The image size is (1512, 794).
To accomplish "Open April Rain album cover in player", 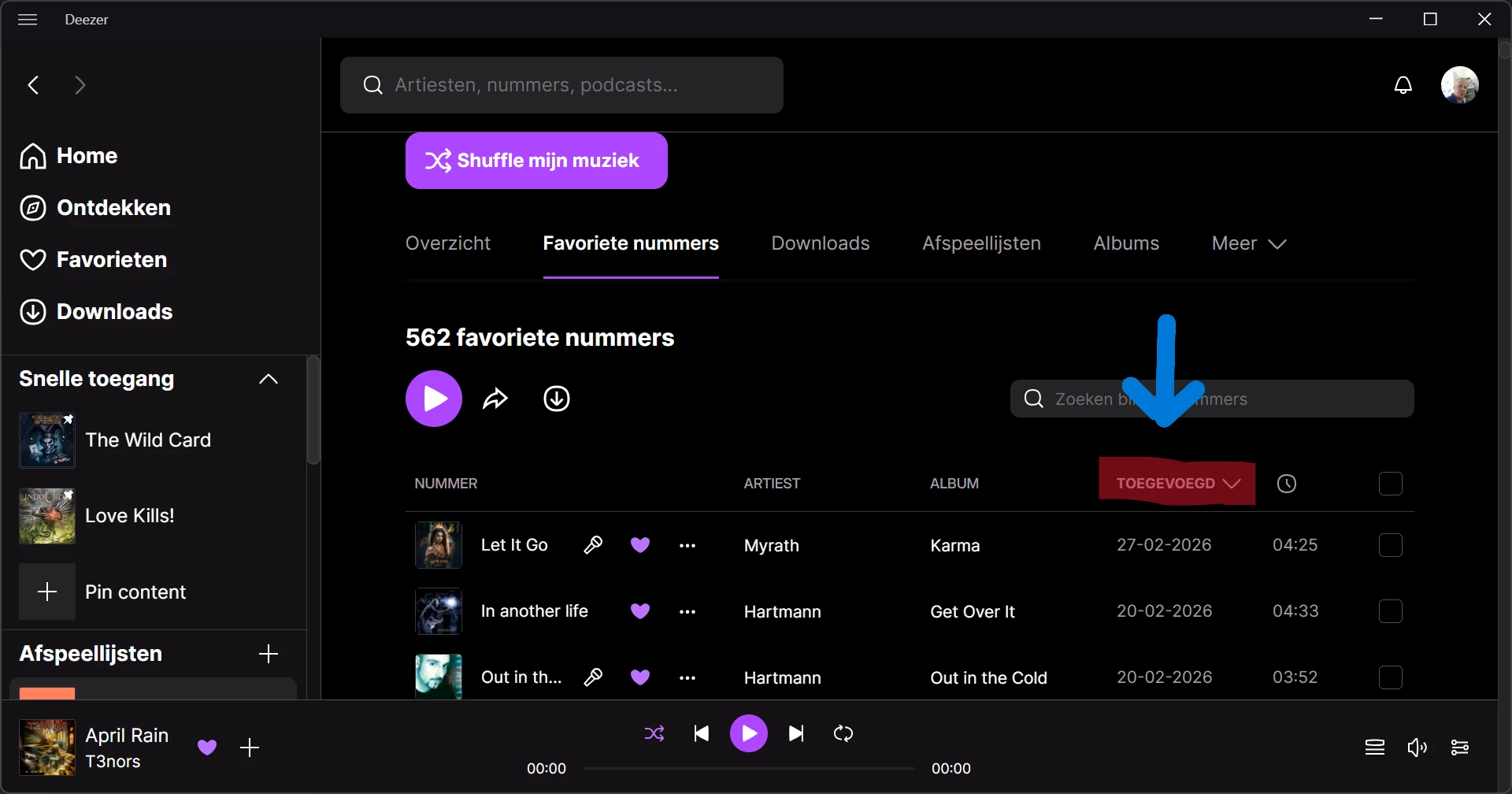I will click(x=47, y=748).
